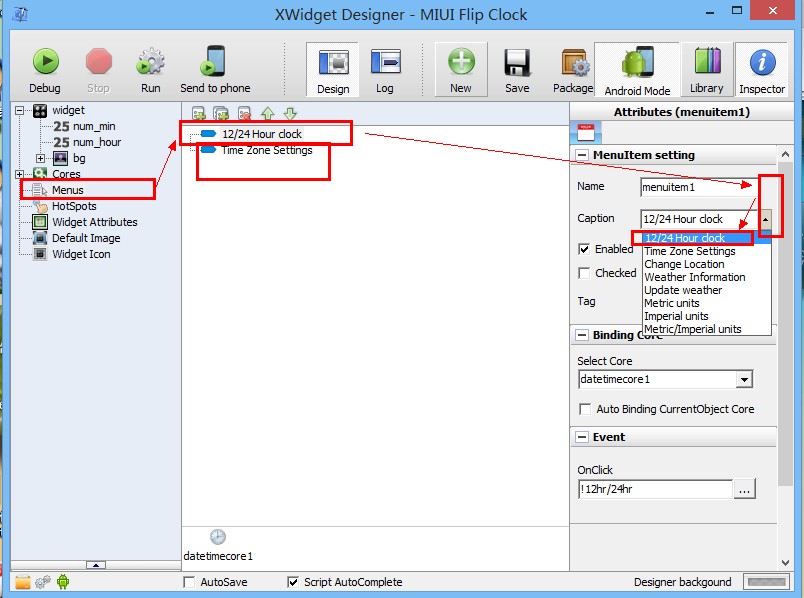The width and height of the screenshot is (804, 598).
Task: Toggle the Enabled checkbox
Action: (x=584, y=249)
